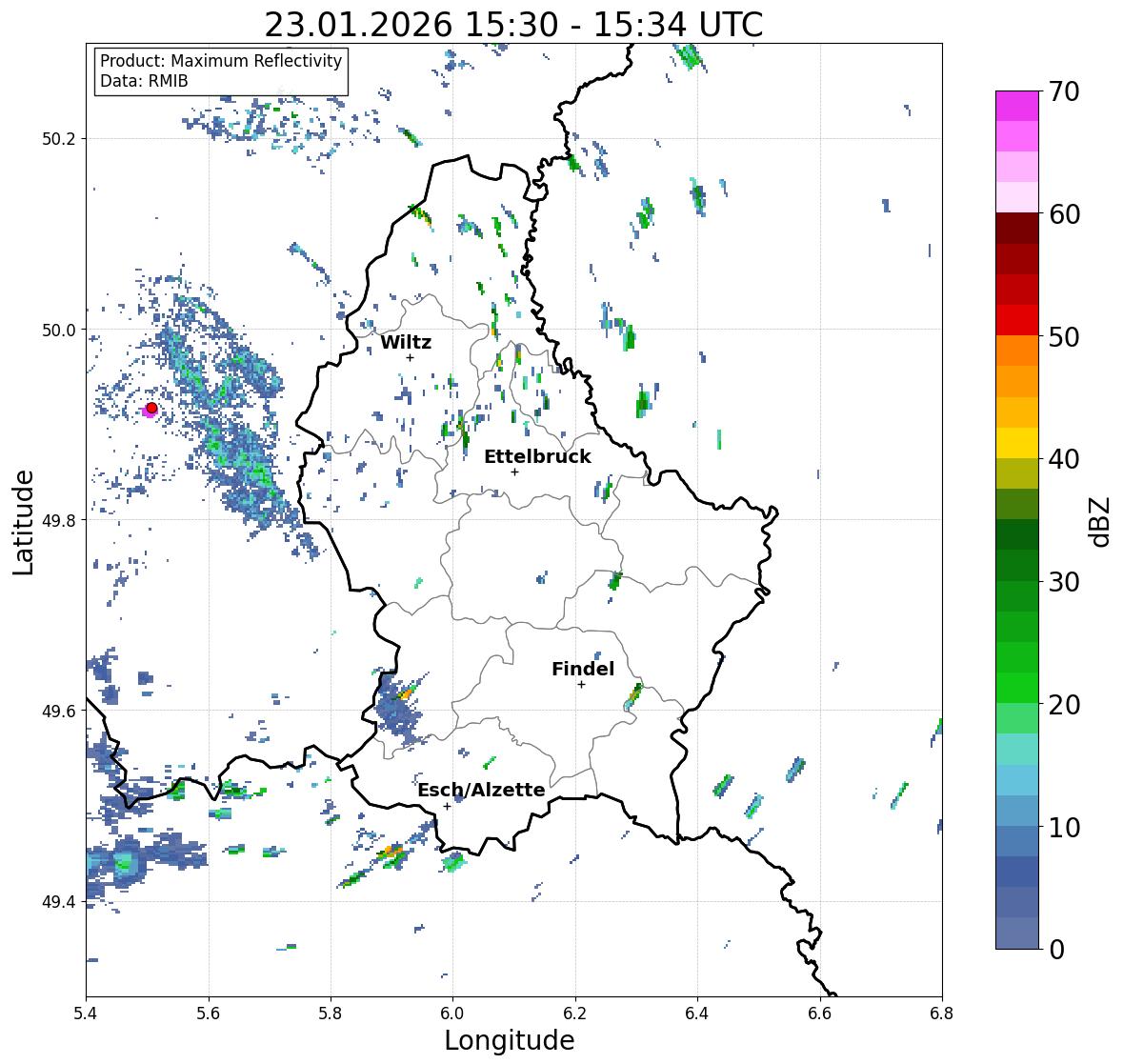1123x1064 pixels.
Task: Click the cross marker below Ettelbruck
Action: point(514,472)
